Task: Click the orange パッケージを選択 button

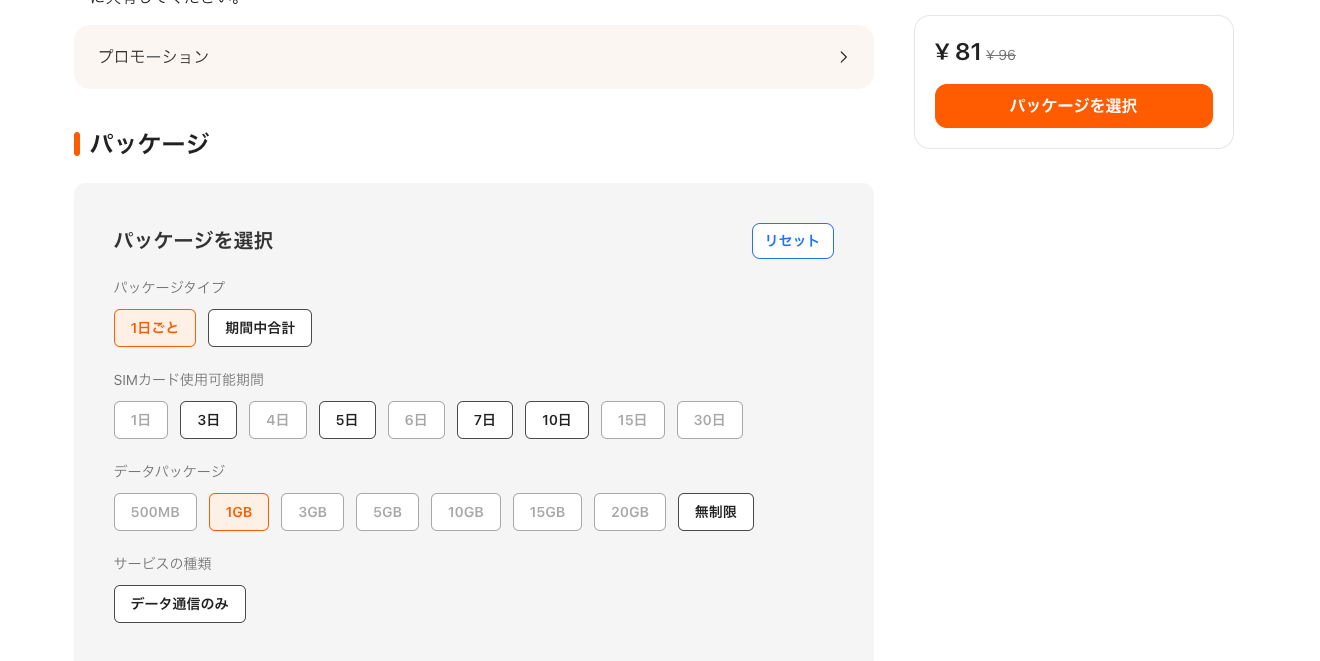Action: [1074, 106]
